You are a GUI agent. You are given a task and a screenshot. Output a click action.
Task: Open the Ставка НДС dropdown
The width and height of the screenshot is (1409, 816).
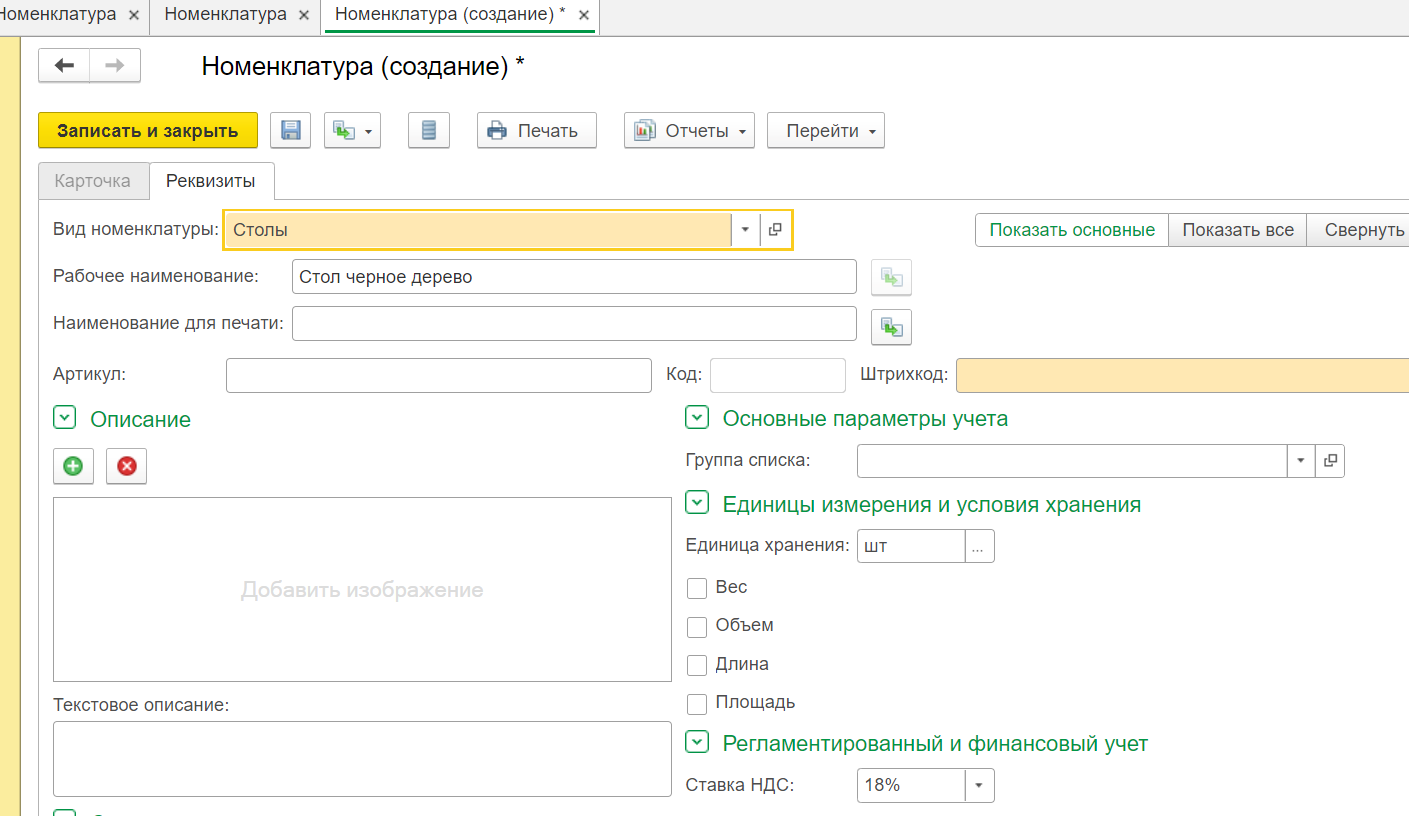point(979,785)
